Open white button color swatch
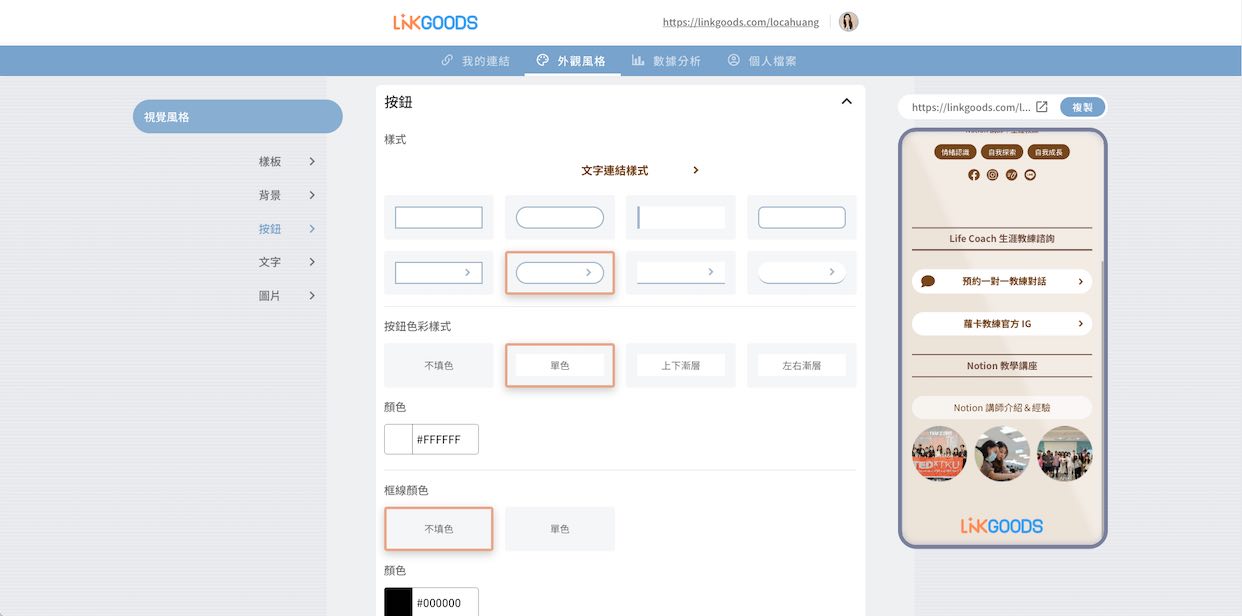Image resolution: width=1242 pixels, height=616 pixels. pyautogui.click(x=399, y=439)
